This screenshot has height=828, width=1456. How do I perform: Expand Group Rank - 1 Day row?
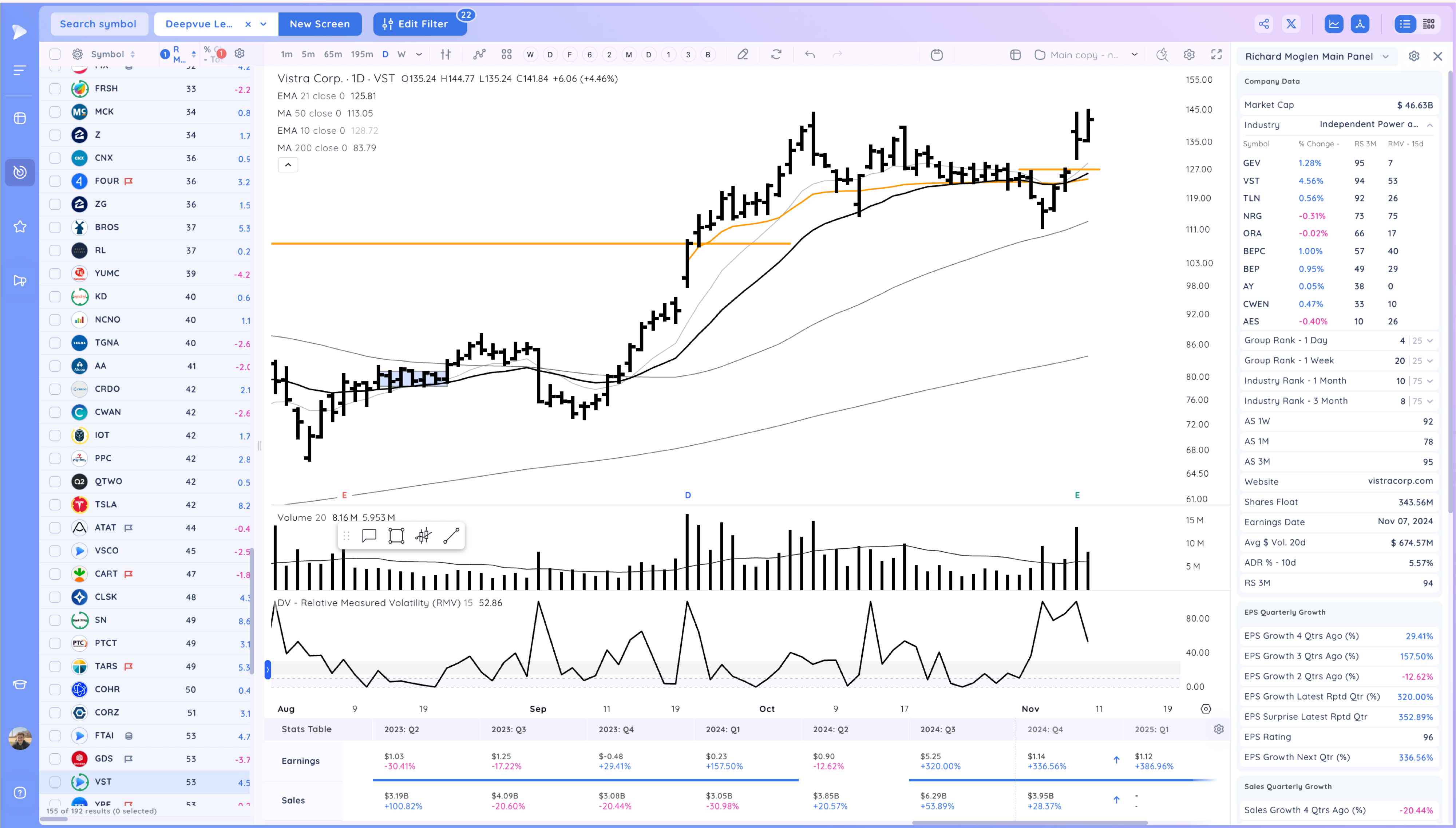(x=1430, y=341)
